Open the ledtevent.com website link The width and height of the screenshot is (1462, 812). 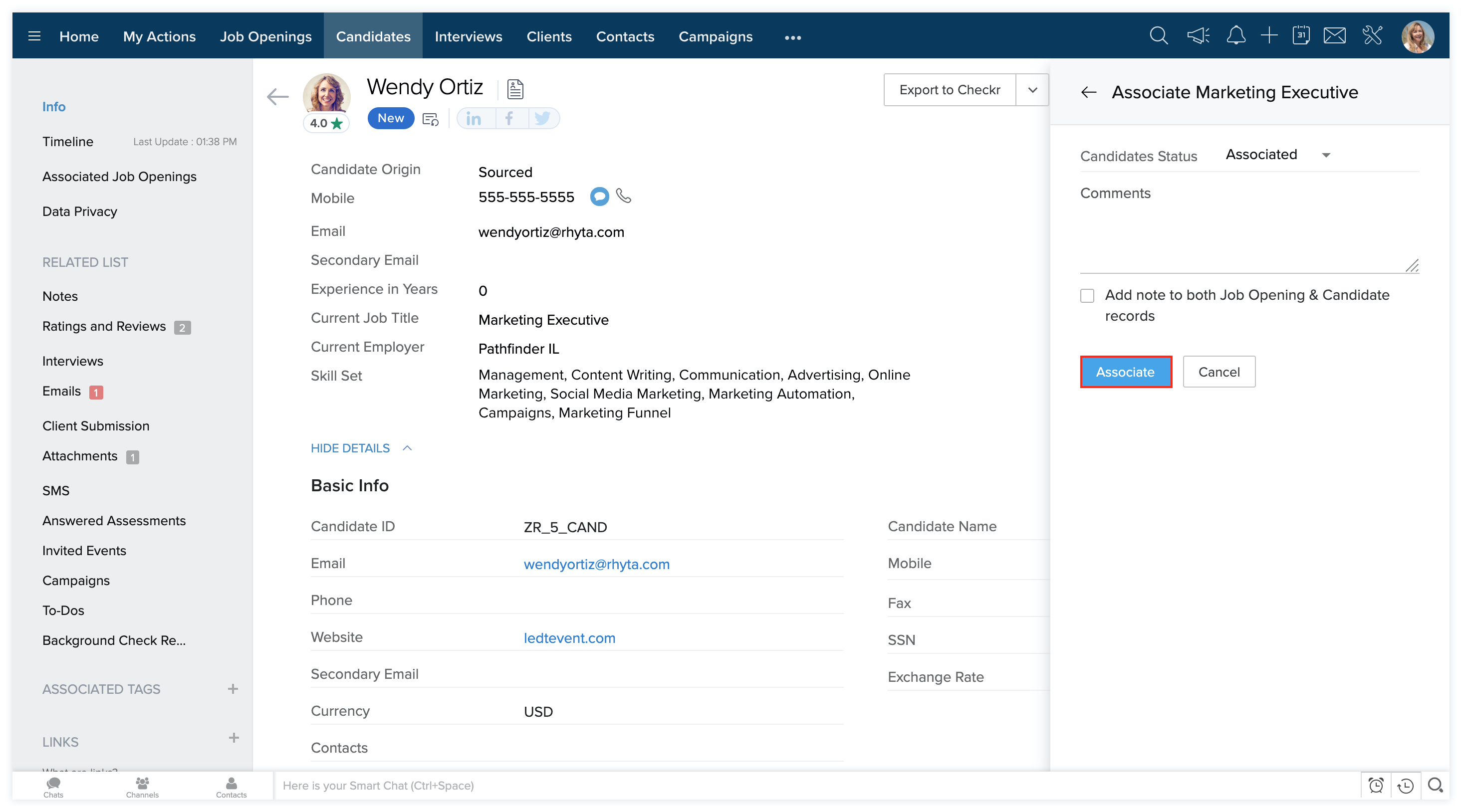(569, 638)
